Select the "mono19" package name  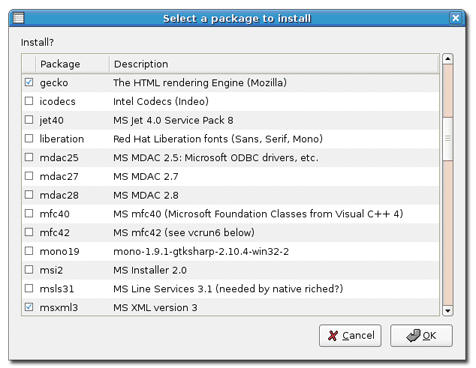[x=59, y=251]
